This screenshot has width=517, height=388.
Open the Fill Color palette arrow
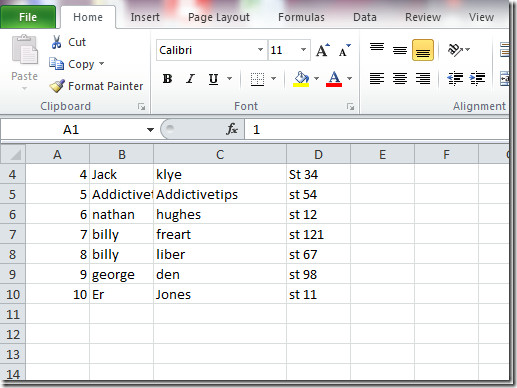[x=316, y=79]
